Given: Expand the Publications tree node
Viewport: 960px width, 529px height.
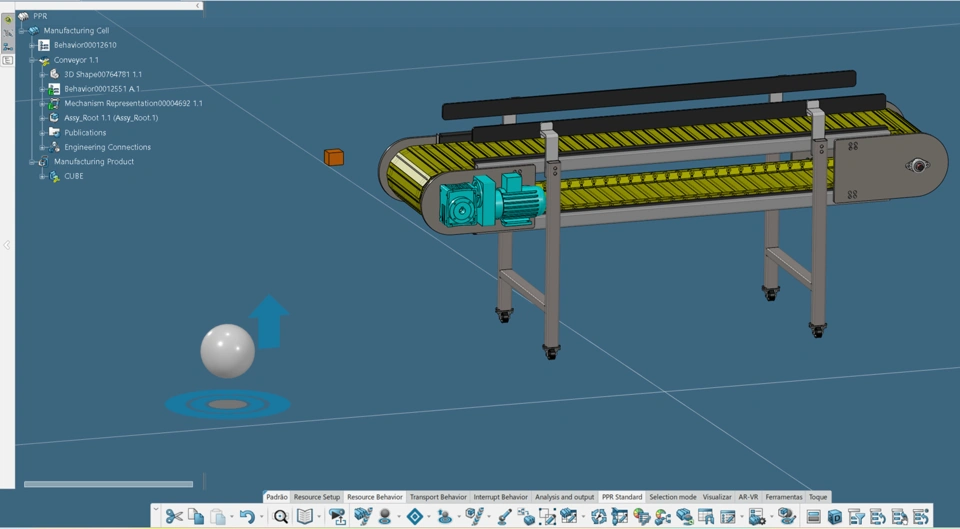Looking at the screenshot, I should (x=43, y=133).
